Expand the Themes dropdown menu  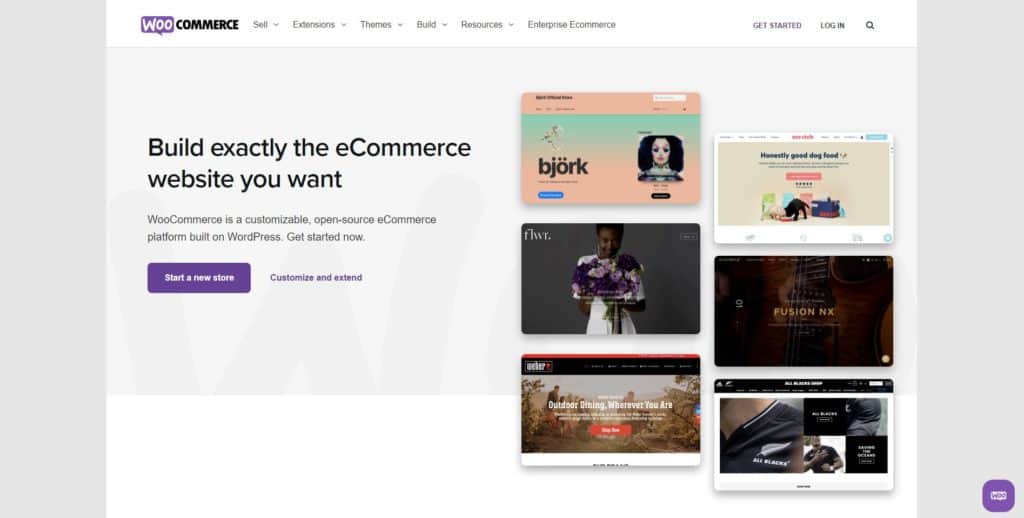(381, 25)
